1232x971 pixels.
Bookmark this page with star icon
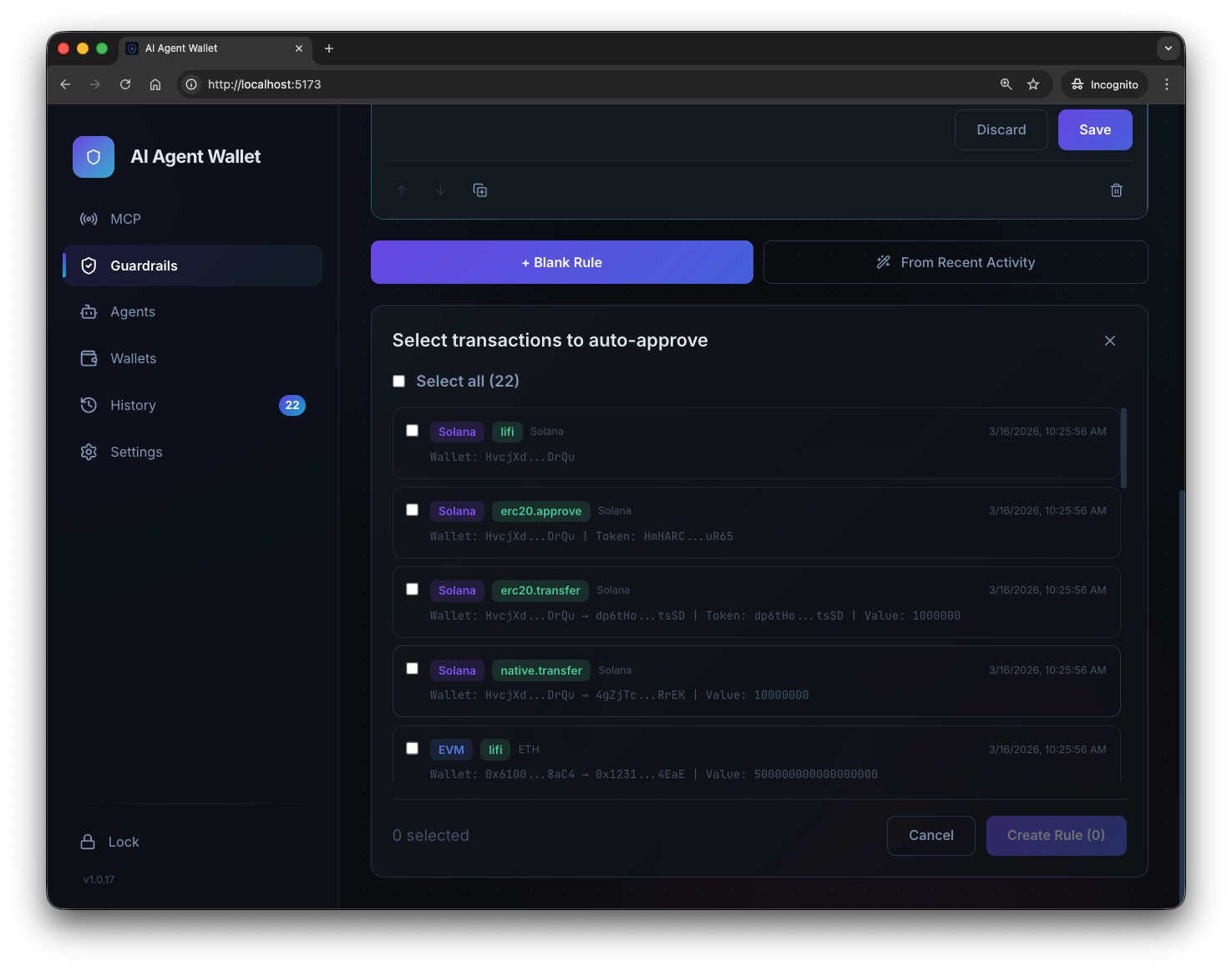[x=1033, y=84]
